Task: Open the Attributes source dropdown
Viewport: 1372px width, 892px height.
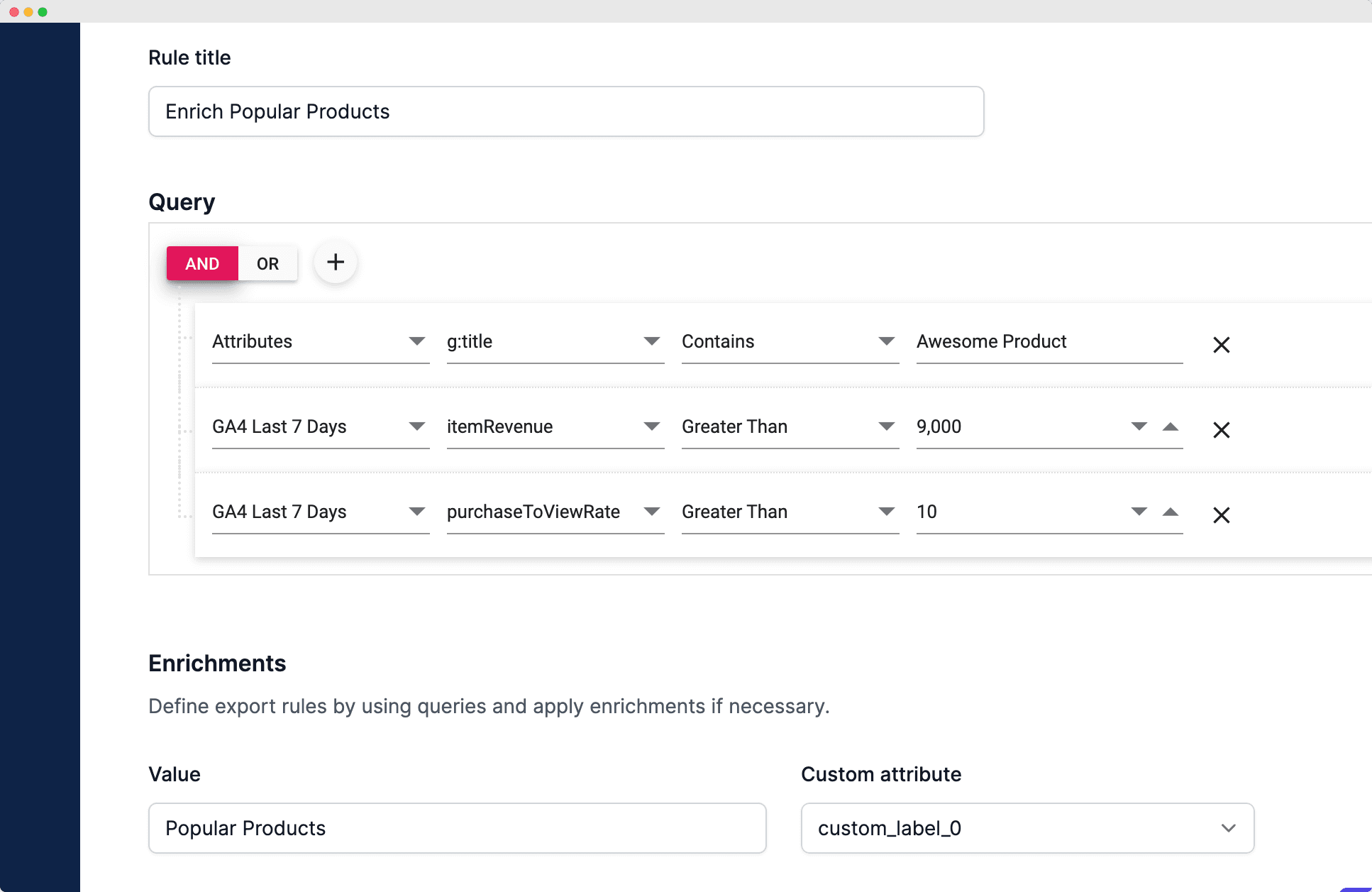Action: click(x=320, y=342)
